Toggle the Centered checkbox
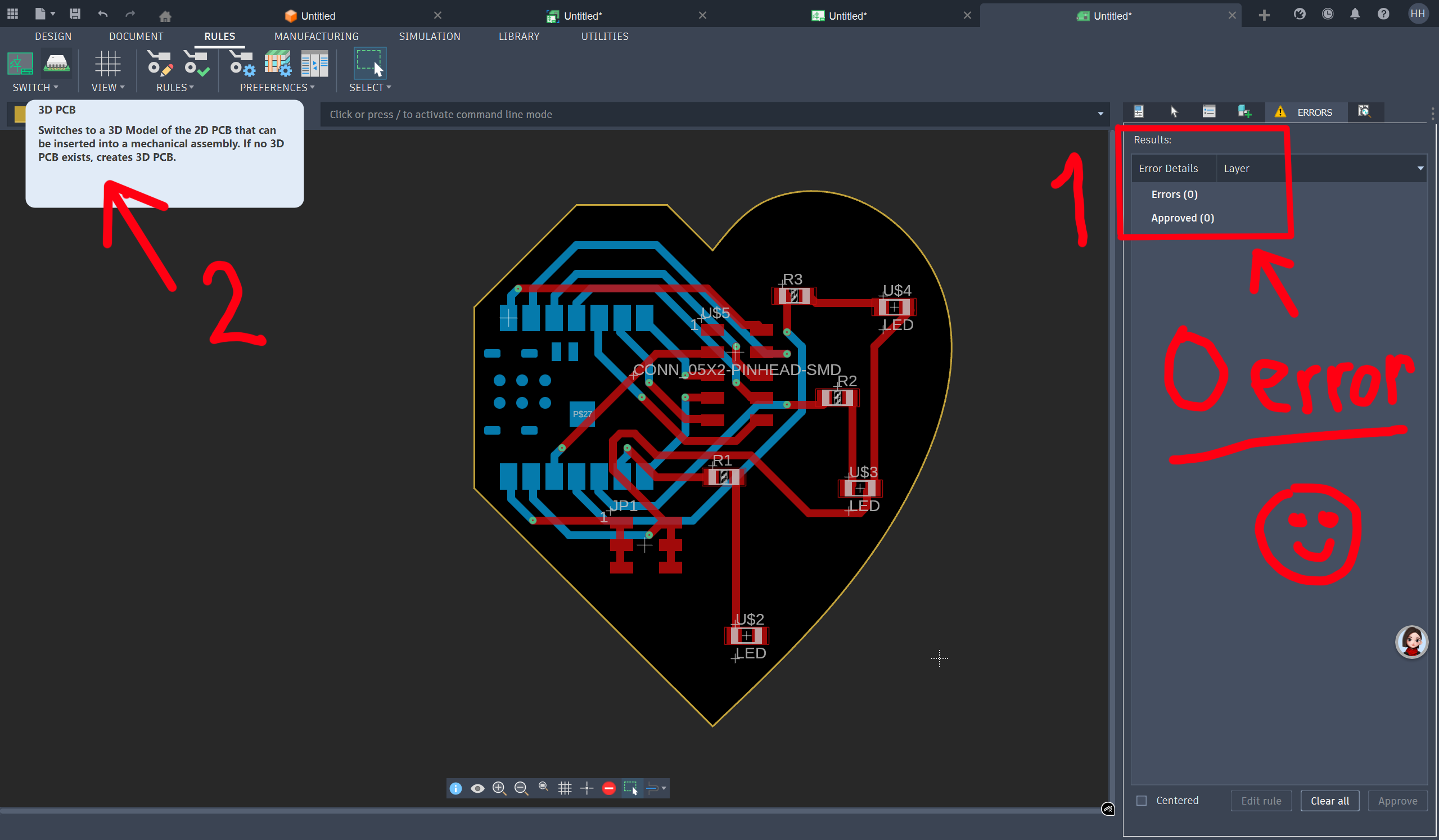The height and width of the screenshot is (840, 1439). 1142,800
